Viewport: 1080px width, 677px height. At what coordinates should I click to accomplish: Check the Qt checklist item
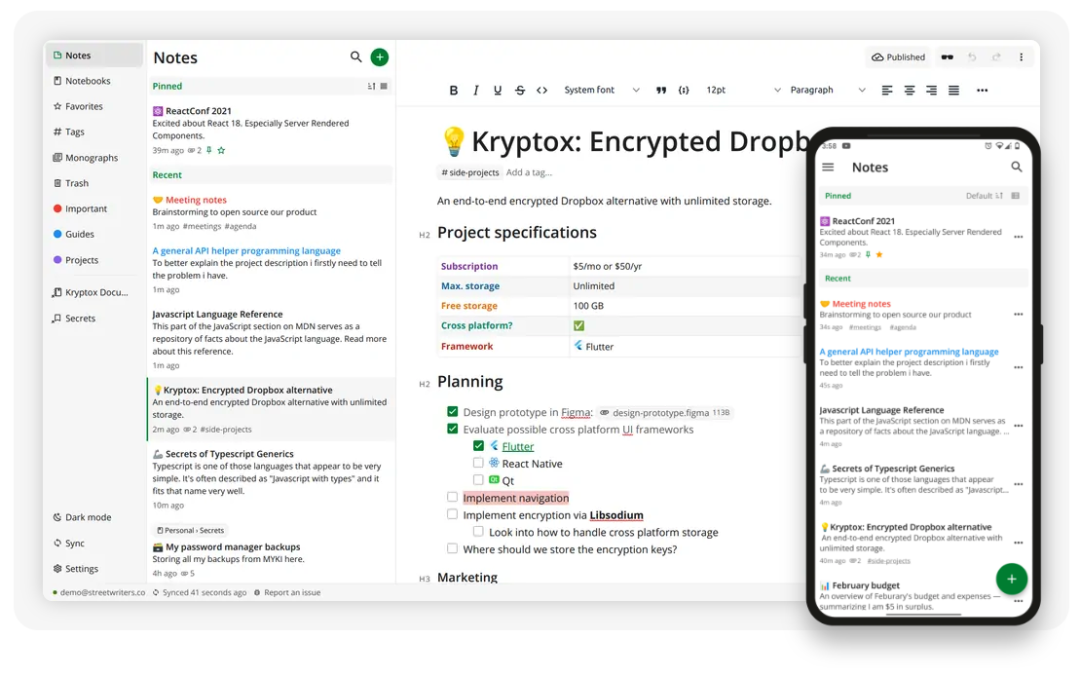(x=478, y=479)
